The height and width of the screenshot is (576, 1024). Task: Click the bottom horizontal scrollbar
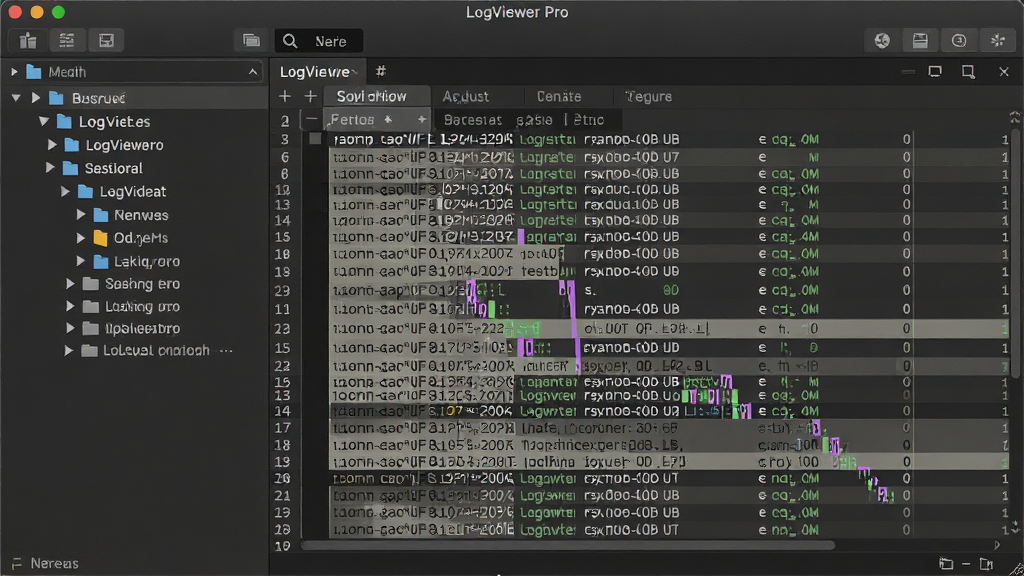pyautogui.click(x=568, y=545)
